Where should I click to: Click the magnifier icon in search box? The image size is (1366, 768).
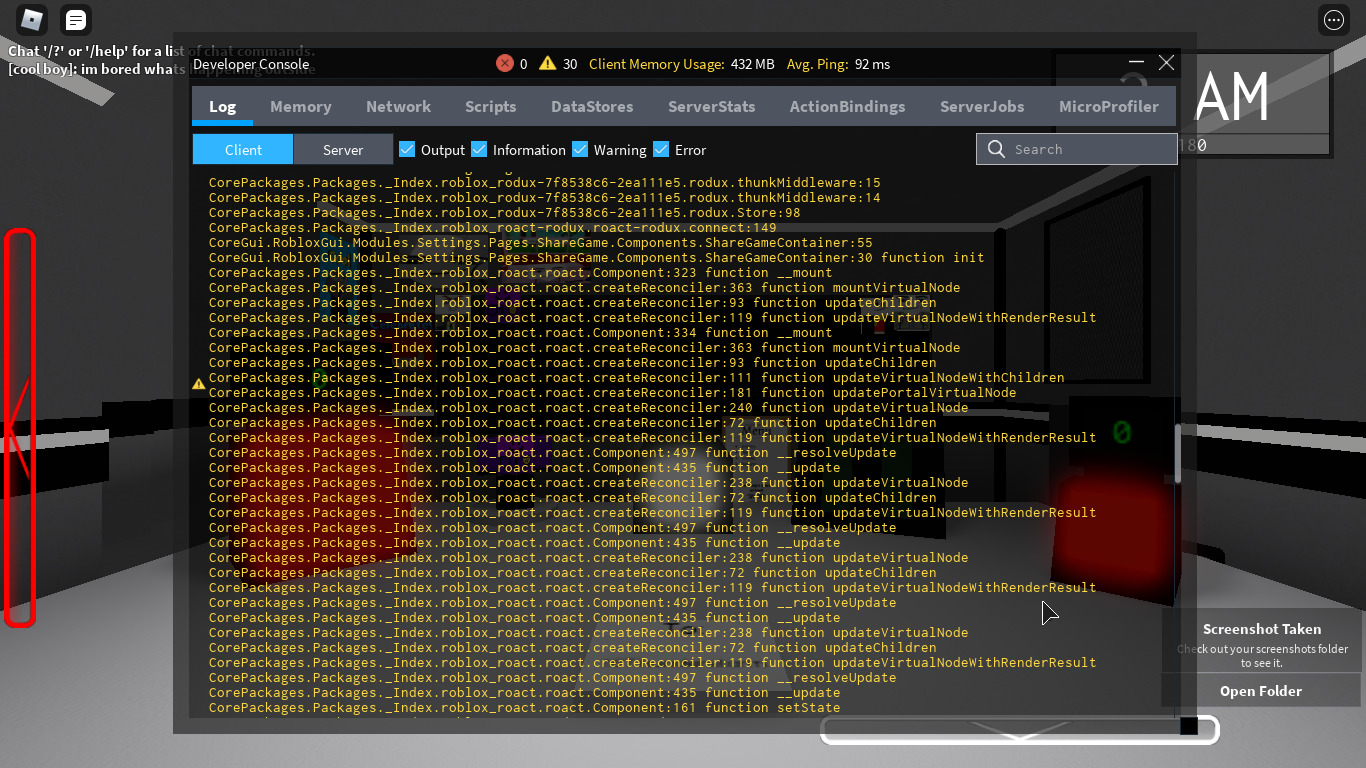(x=996, y=149)
